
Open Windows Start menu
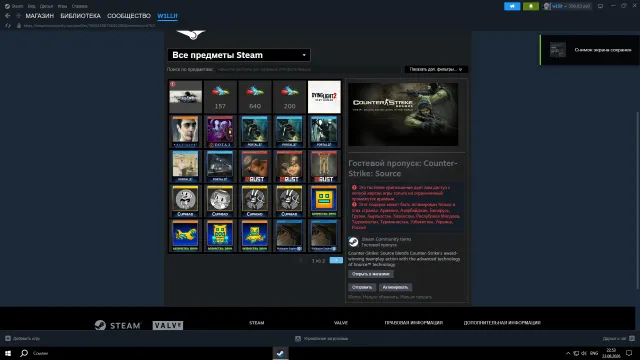pyautogui.click(x=8, y=353)
